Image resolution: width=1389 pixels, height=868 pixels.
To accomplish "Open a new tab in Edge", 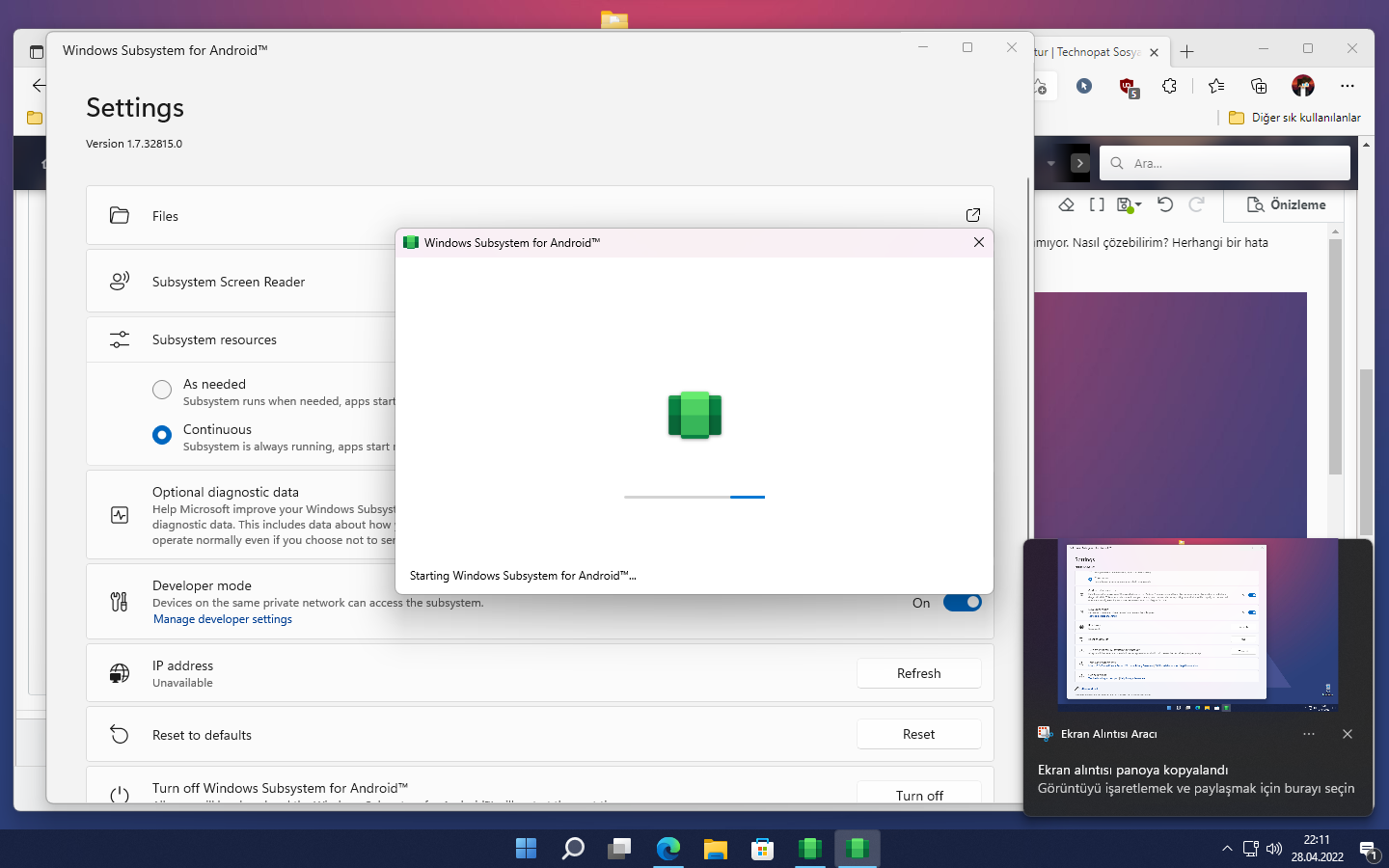I will (x=1187, y=52).
